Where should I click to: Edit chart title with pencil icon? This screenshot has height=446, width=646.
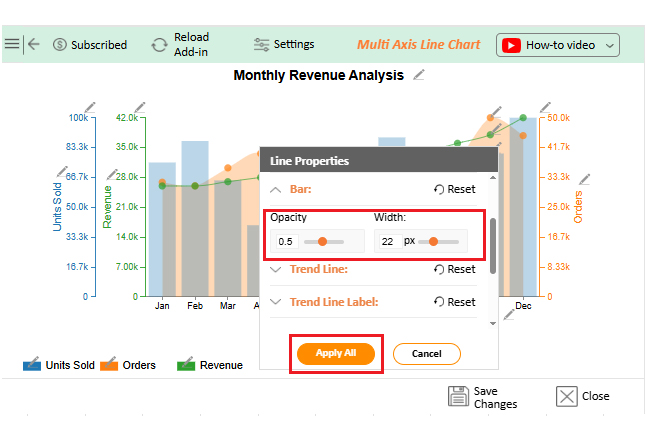(x=419, y=76)
